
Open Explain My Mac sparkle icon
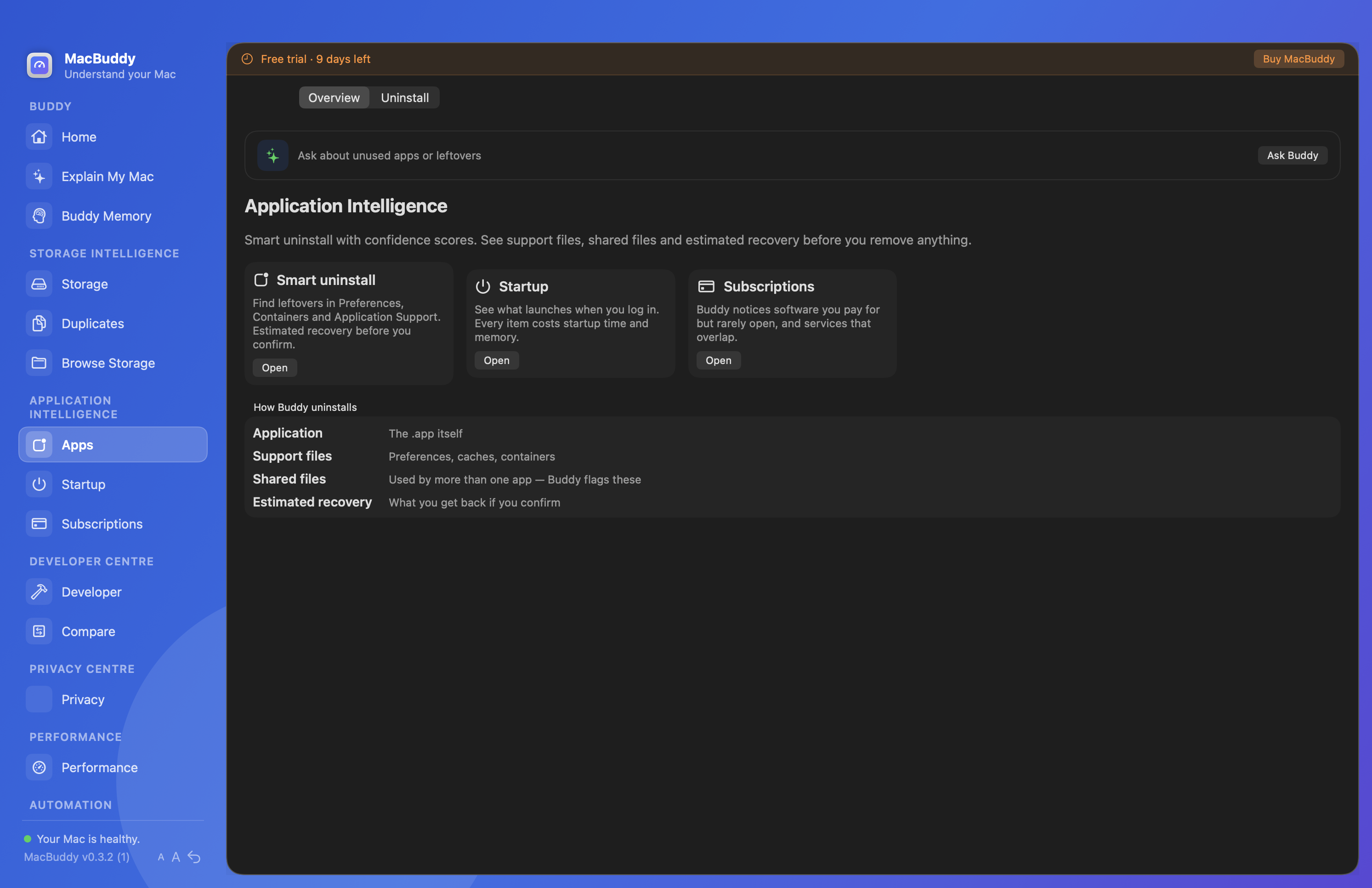pyautogui.click(x=39, y=176)
